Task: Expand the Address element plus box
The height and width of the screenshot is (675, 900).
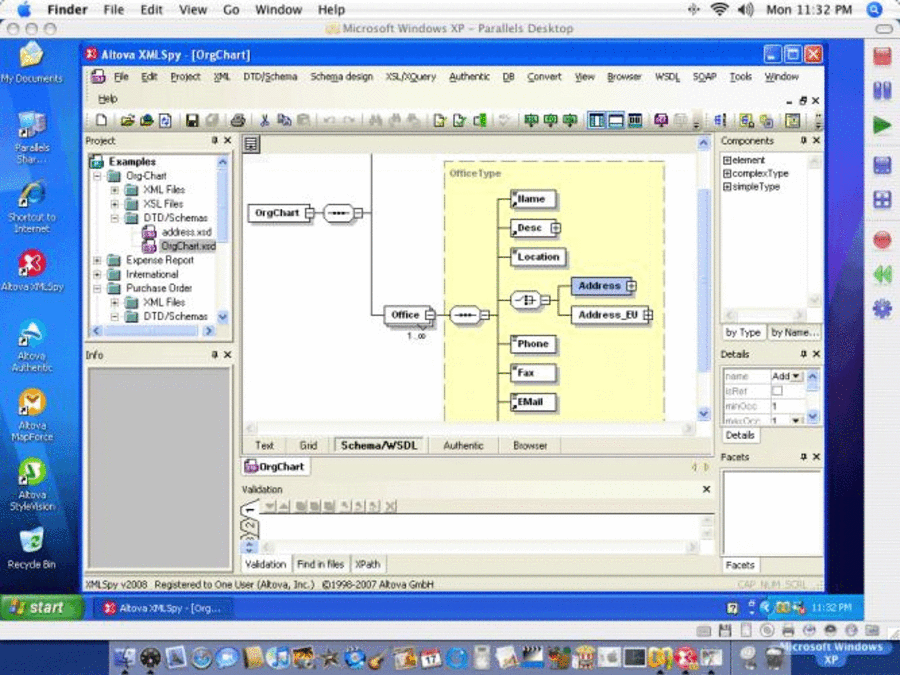Action: pos(631,285)
